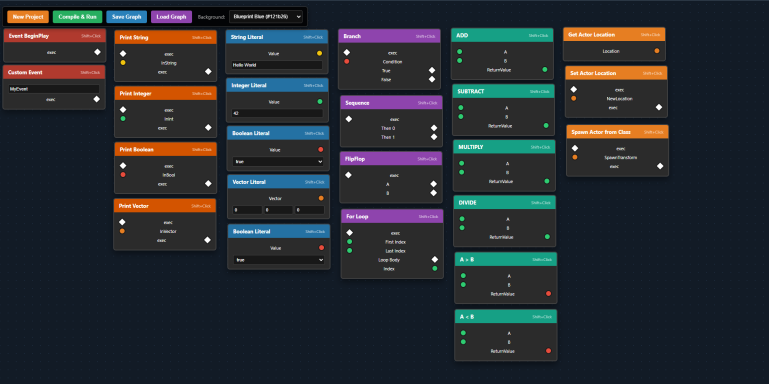
Task: Click the NewLocation pin on Set Actor Location
Action: (x=574, y=98)
